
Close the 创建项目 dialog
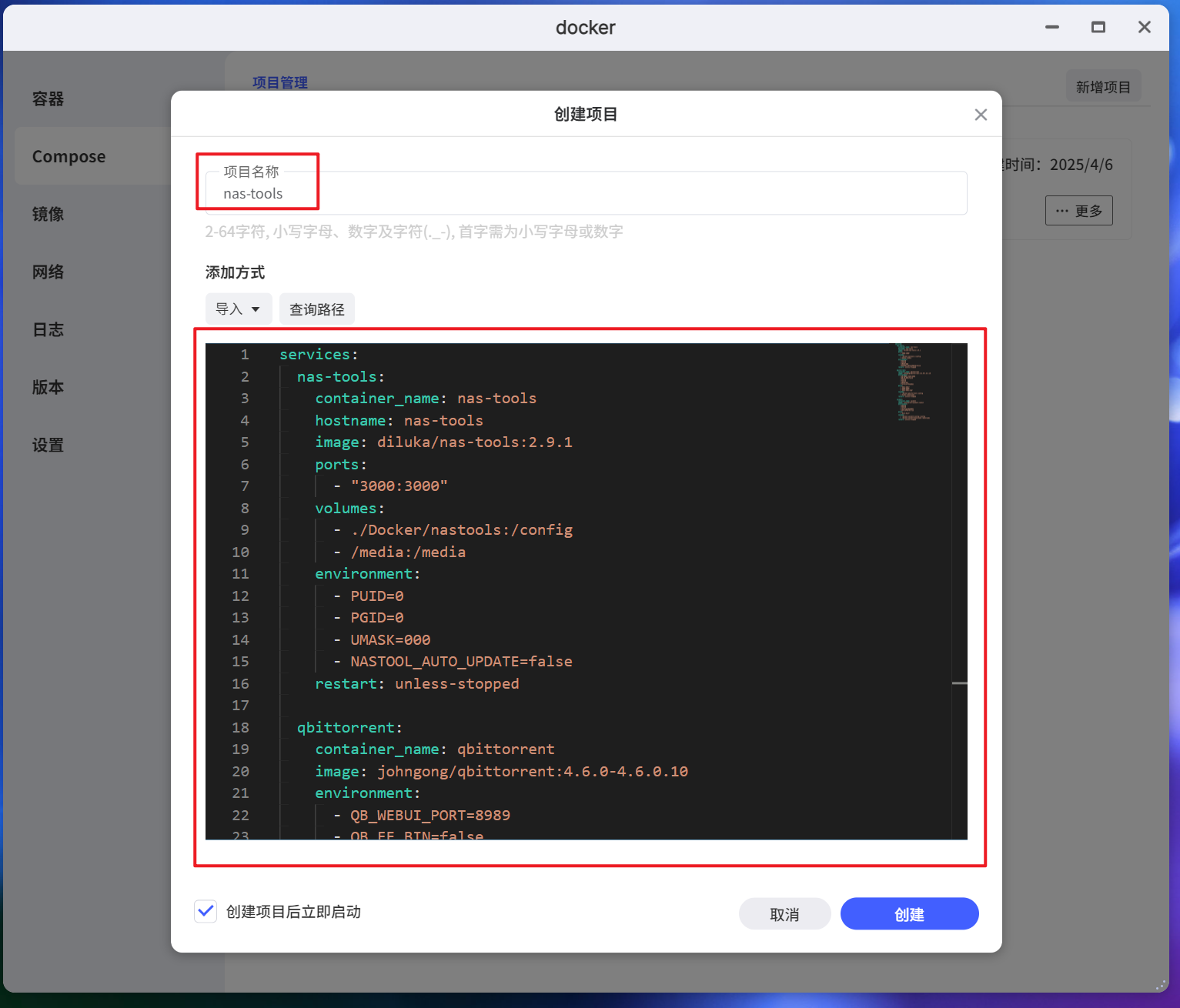981,115
